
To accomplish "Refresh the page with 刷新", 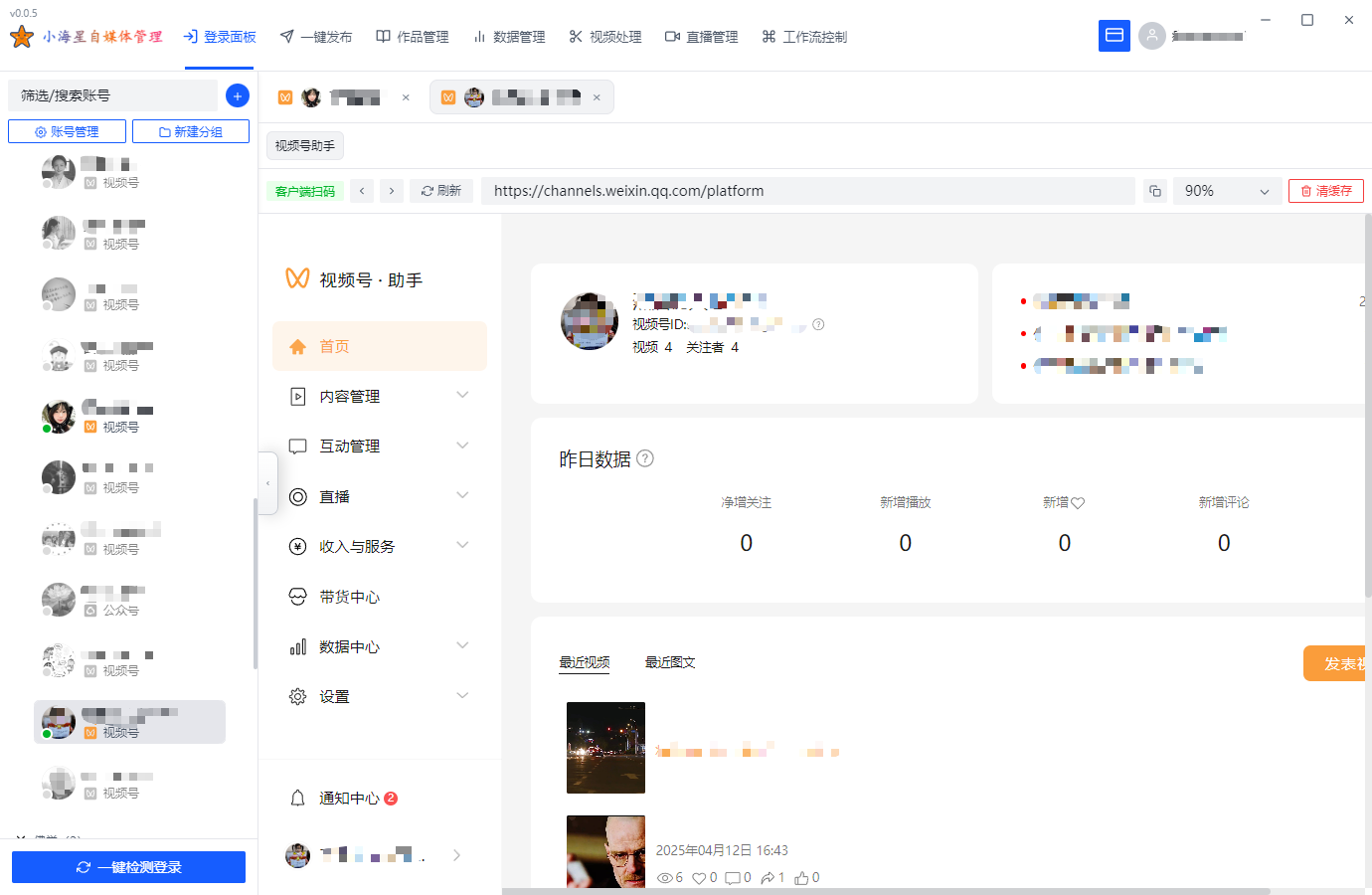I will [x=440, y=190].
